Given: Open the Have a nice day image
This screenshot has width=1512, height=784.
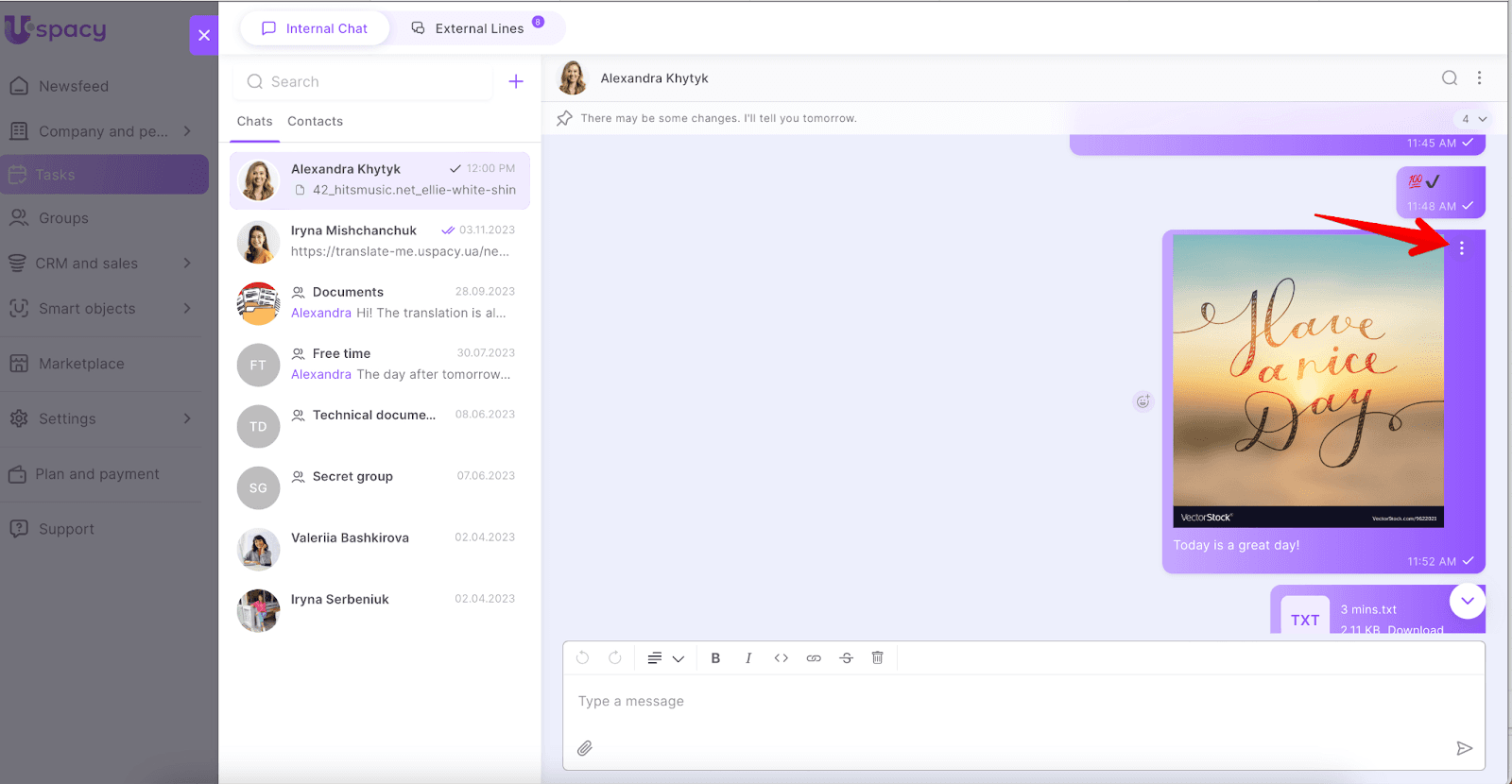Looking at the screenshot, I should pyautogui.click(x=1308, y=380).
